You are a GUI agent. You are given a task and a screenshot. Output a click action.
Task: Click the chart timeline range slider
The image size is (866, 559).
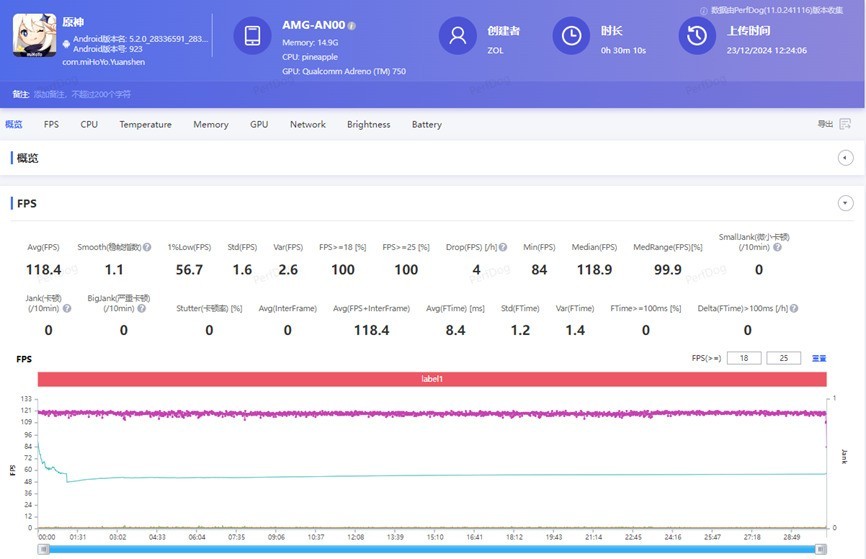click(432, 549)
